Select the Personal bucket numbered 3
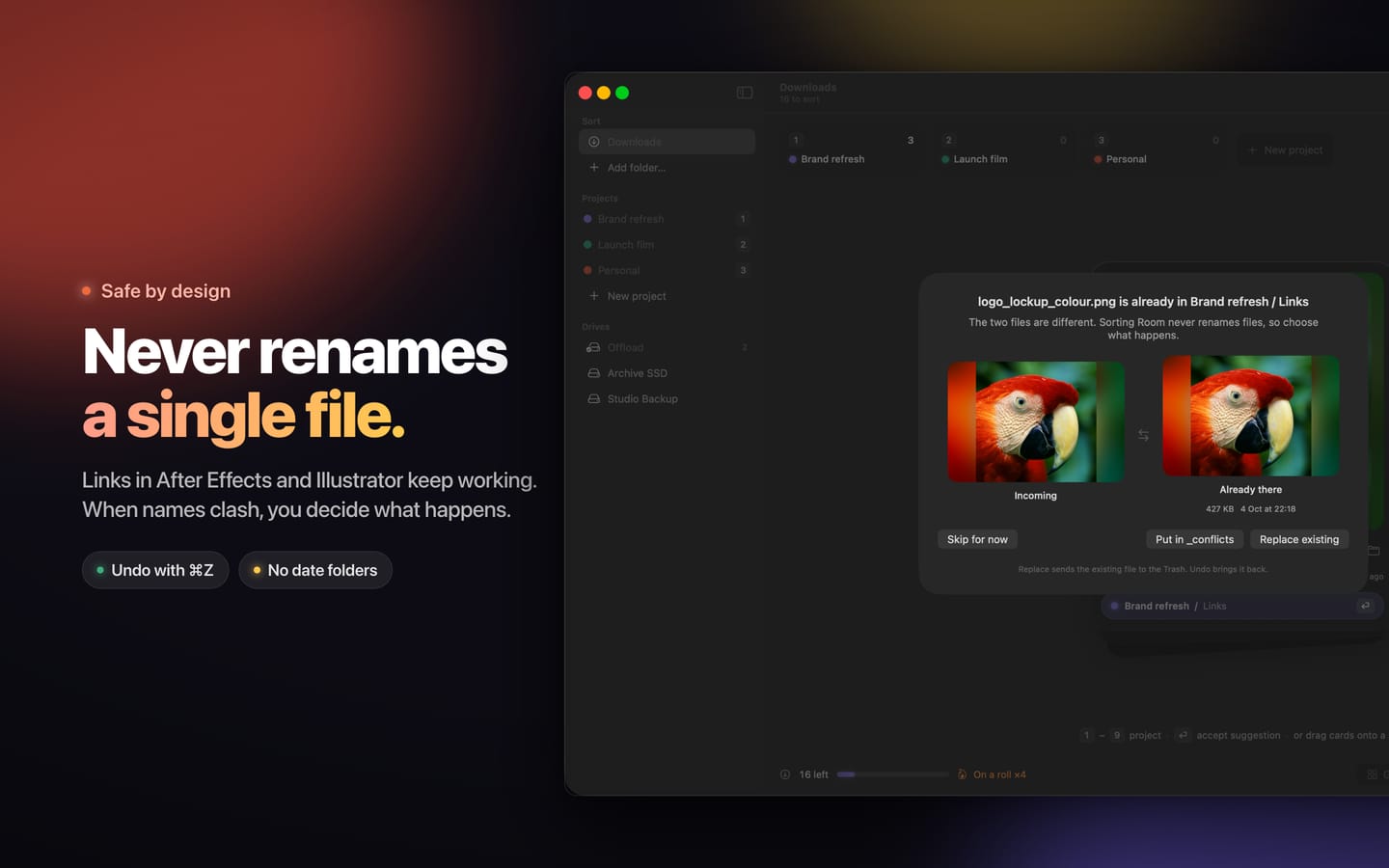This screenshot has width=1389, height=868. coord(1156,149)
